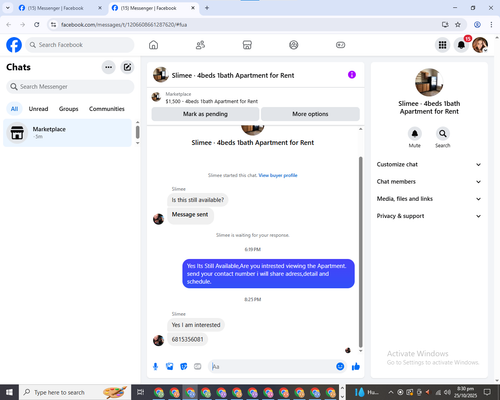Open conversation information purple icon
Image resolution: width=500 pixels, height=400 pixels.
352,75
